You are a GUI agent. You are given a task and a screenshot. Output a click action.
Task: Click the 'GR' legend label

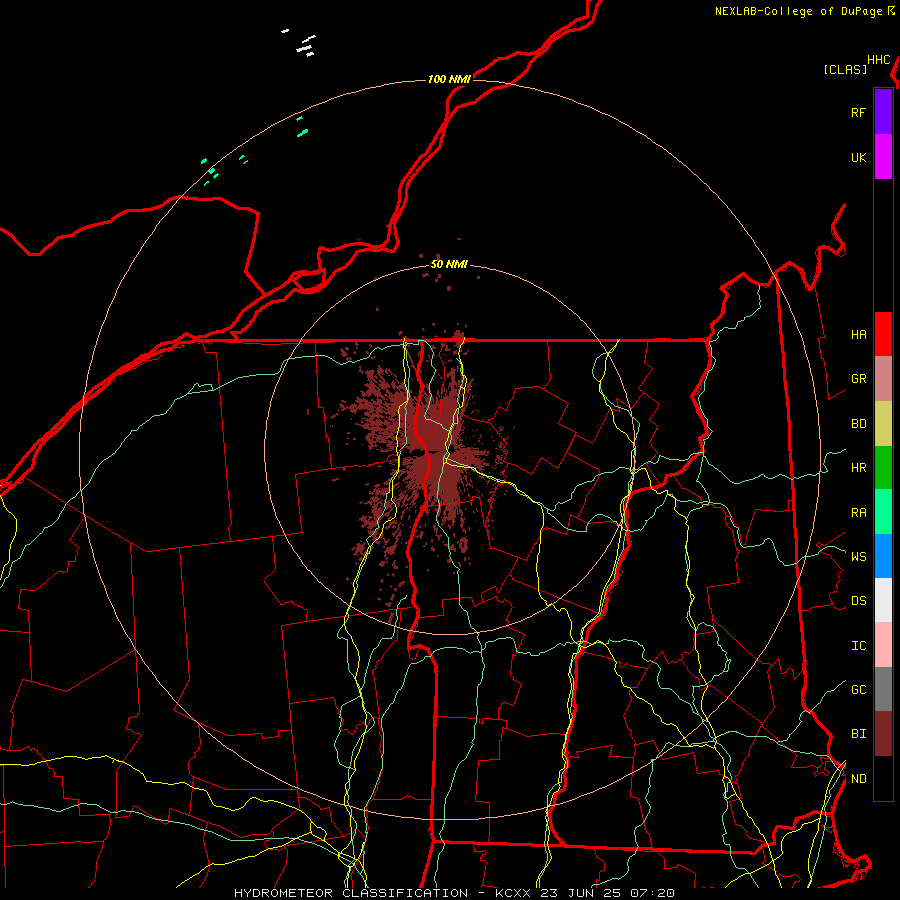[x=858, y=379]
